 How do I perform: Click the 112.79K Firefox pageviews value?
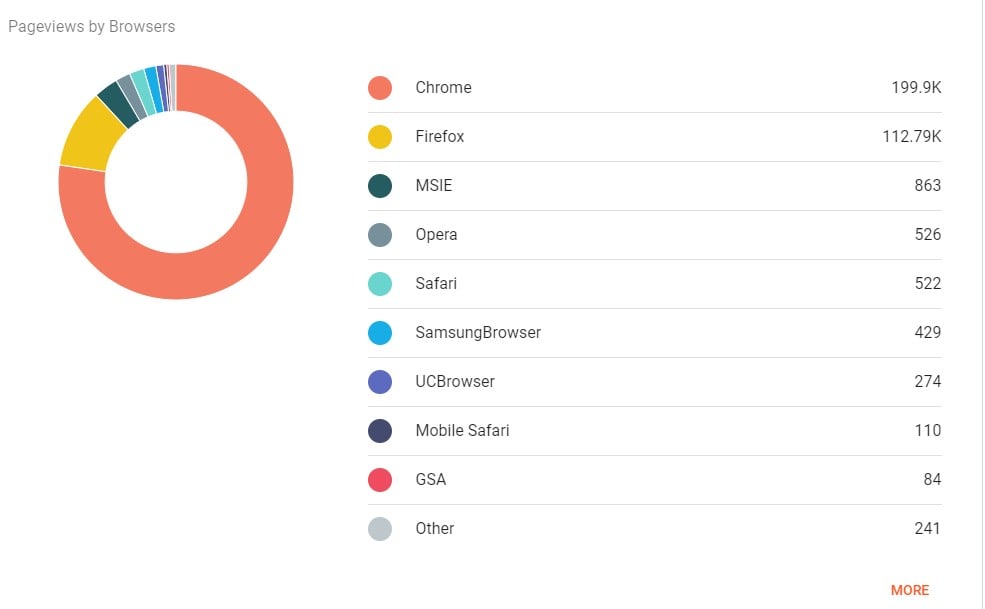pyautogui.click(x=911, y=137)
